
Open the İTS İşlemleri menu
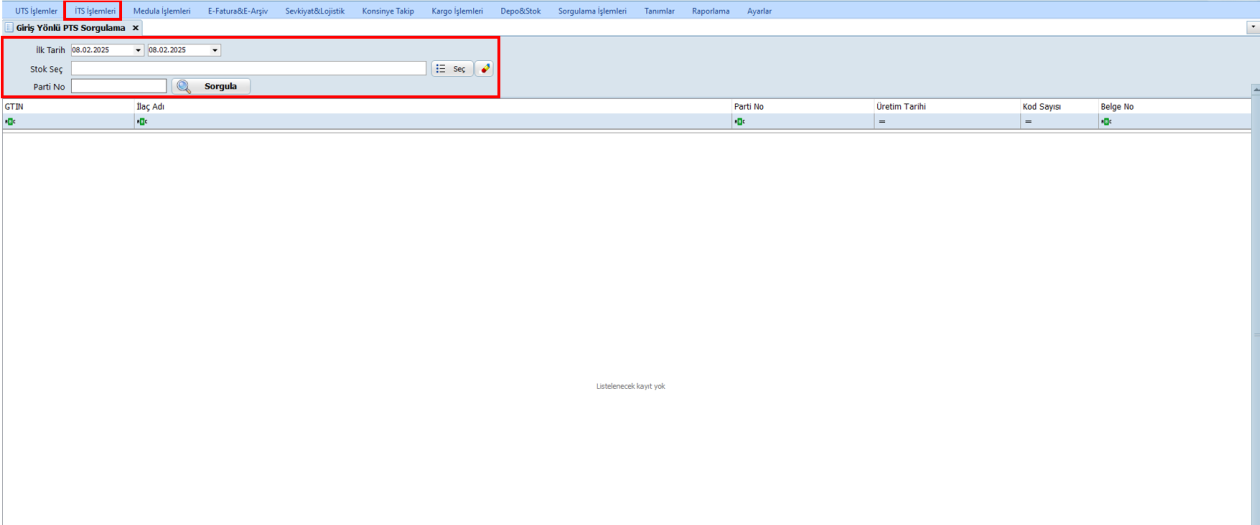(x=95, y=11)
